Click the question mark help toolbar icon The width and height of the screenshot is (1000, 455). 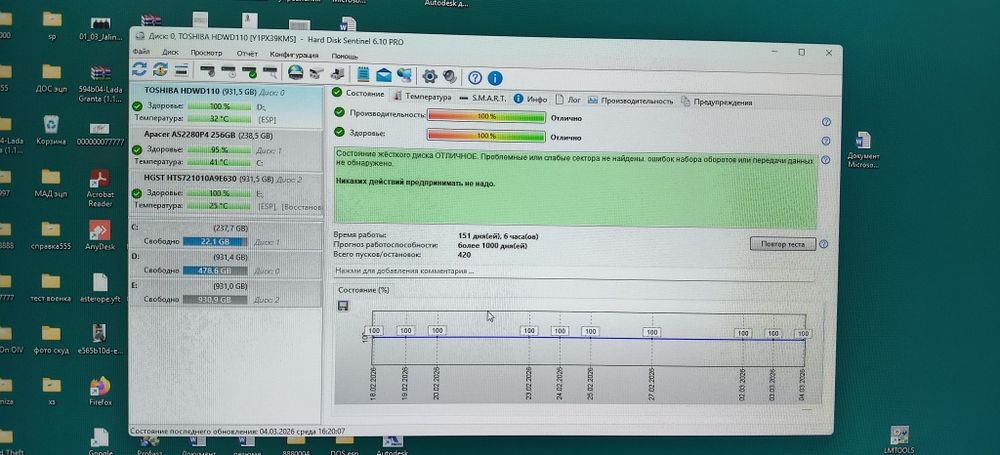(x=474, y=78)
